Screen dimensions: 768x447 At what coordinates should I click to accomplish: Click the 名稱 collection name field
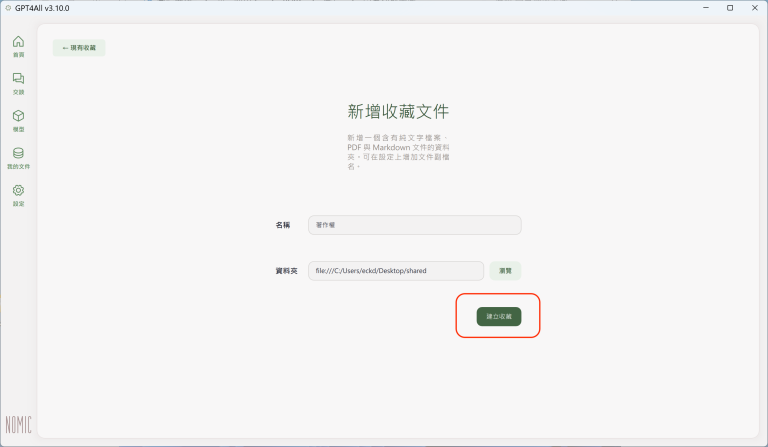tap(414, 225)
